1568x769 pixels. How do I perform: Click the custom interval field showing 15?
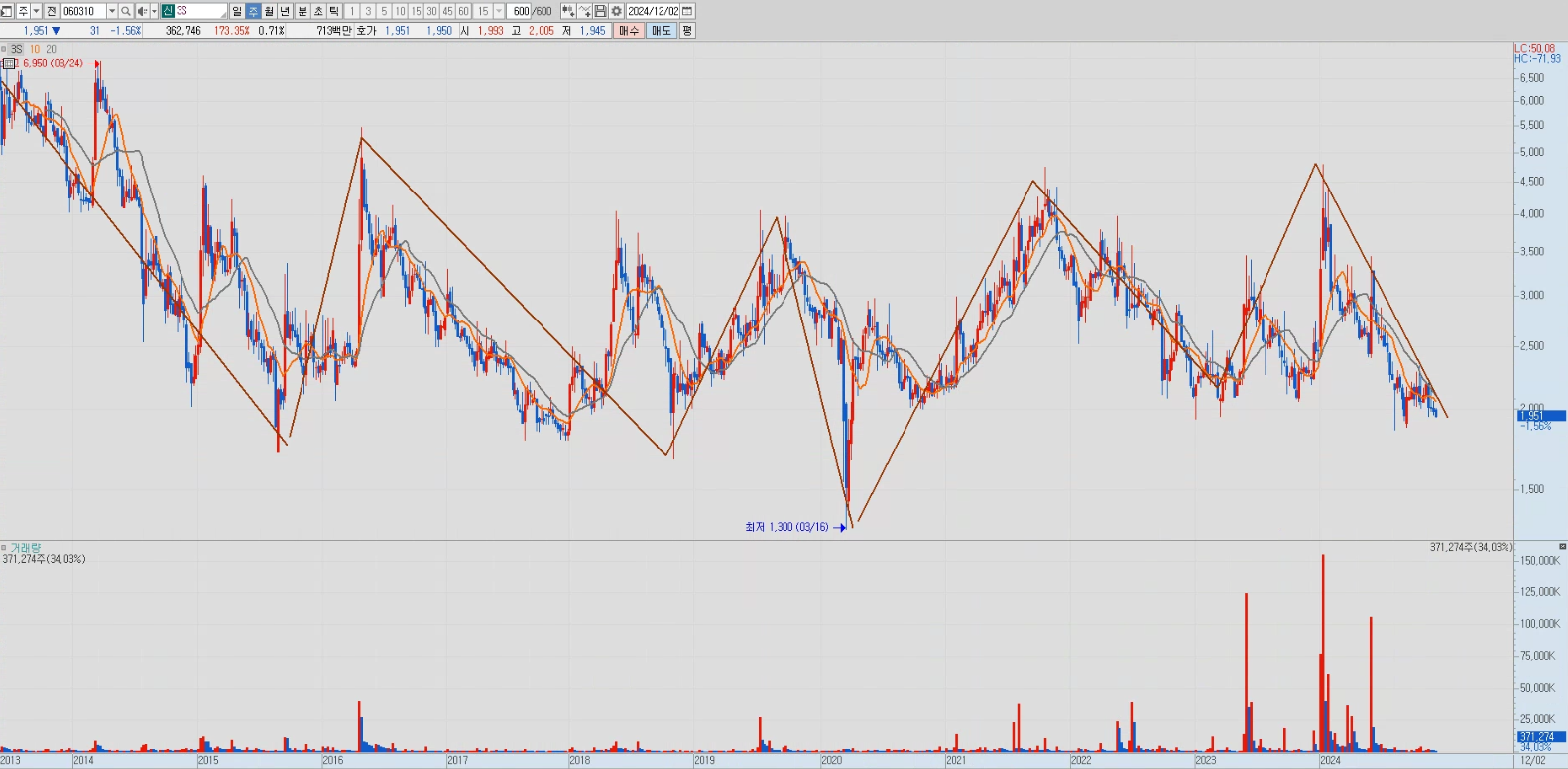[x=483, y=11]
